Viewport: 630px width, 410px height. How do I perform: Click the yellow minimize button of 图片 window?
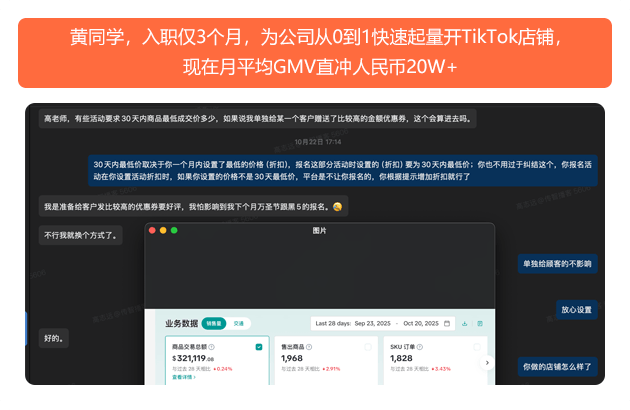click(x=163, y=230)
